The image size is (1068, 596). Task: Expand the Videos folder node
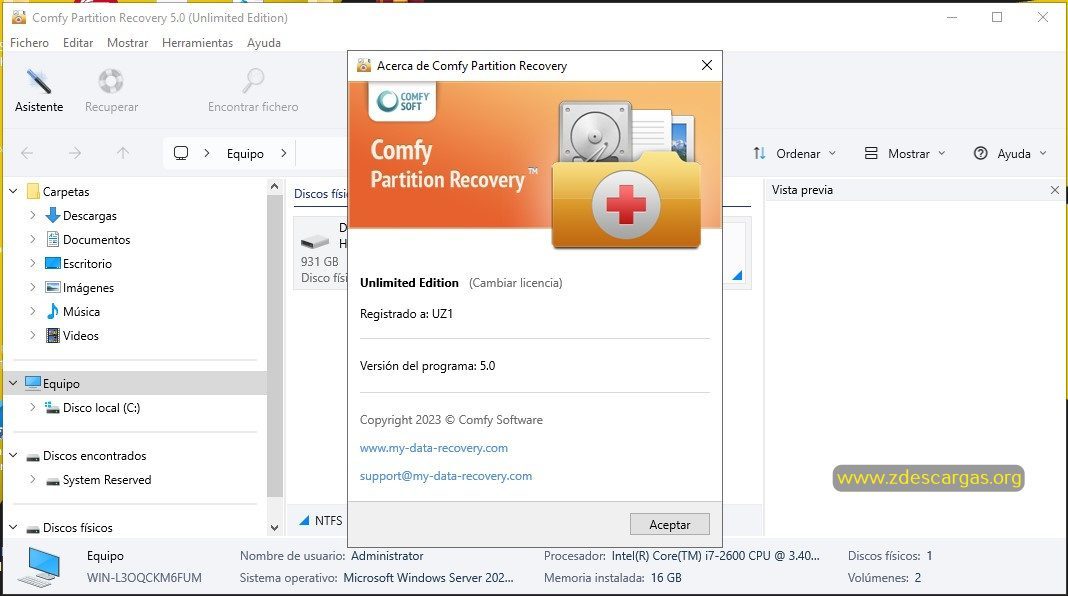pyautogui.click(x=32, y=335)
